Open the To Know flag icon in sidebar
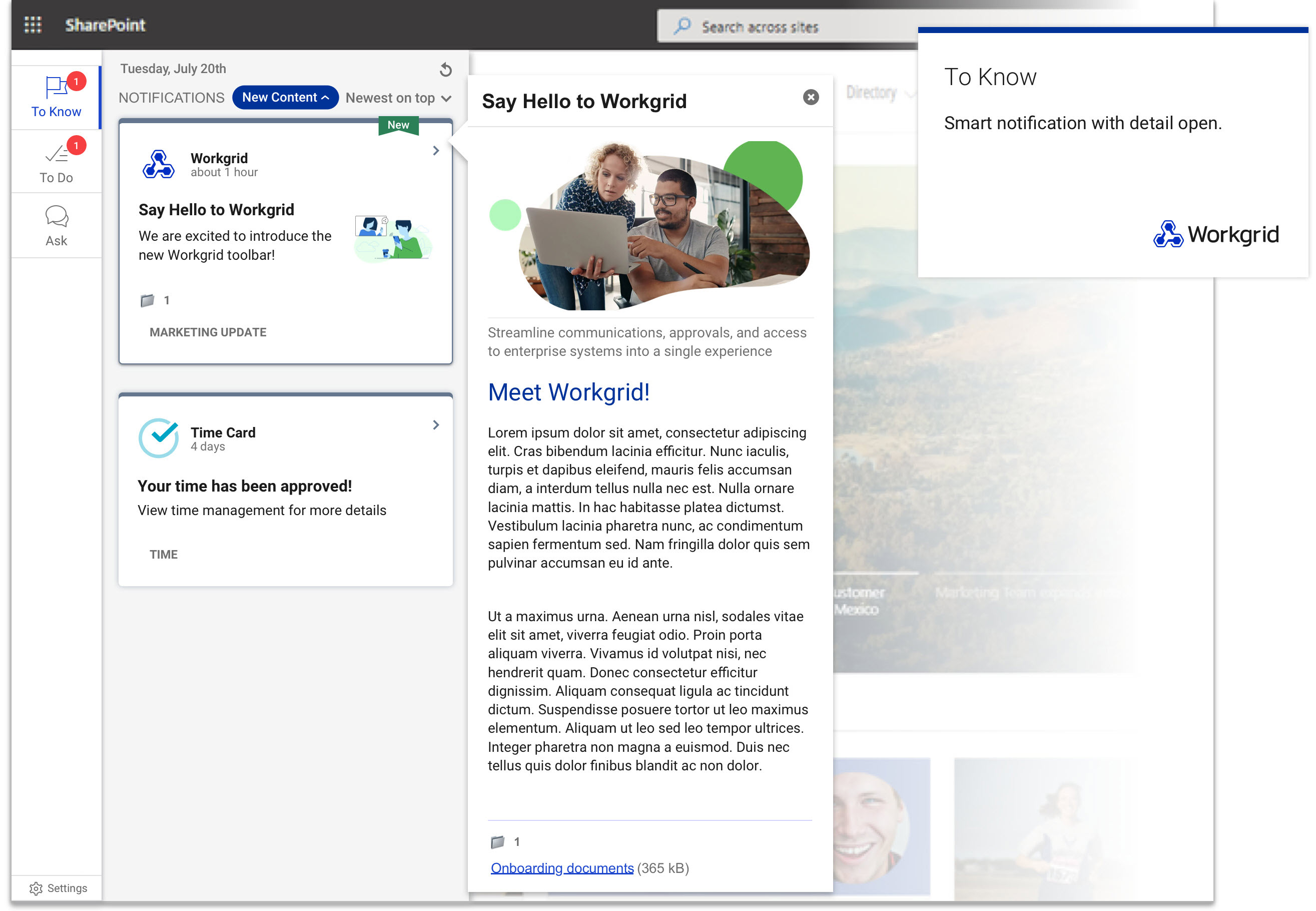The width and height of the screenshot is (1316, 911). 56,87
